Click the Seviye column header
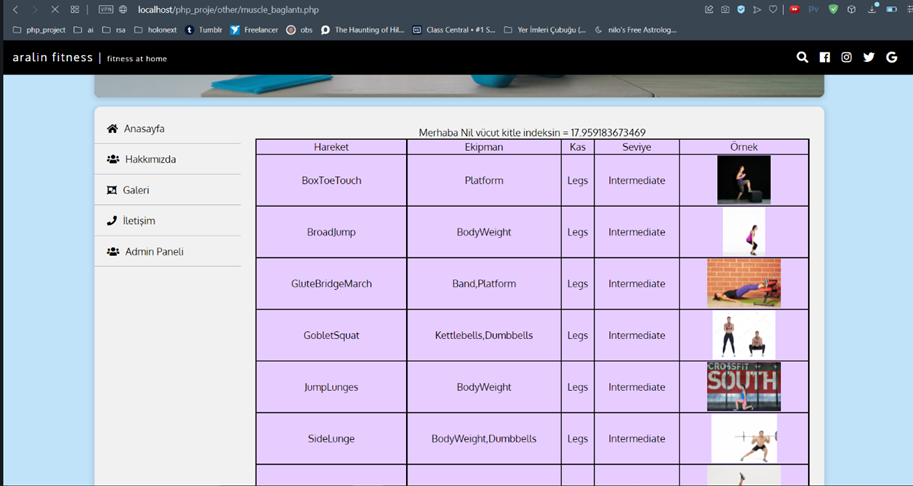Image resolution: width=913 pixels, height=486 pixels. [x=636, y=147]
